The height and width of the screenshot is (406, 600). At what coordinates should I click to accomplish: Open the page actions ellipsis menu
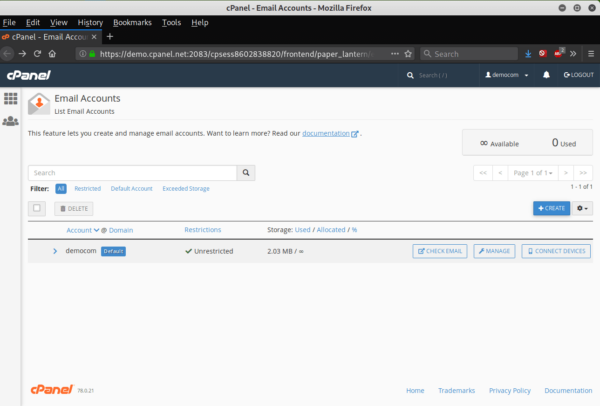(x=395, y=54)
